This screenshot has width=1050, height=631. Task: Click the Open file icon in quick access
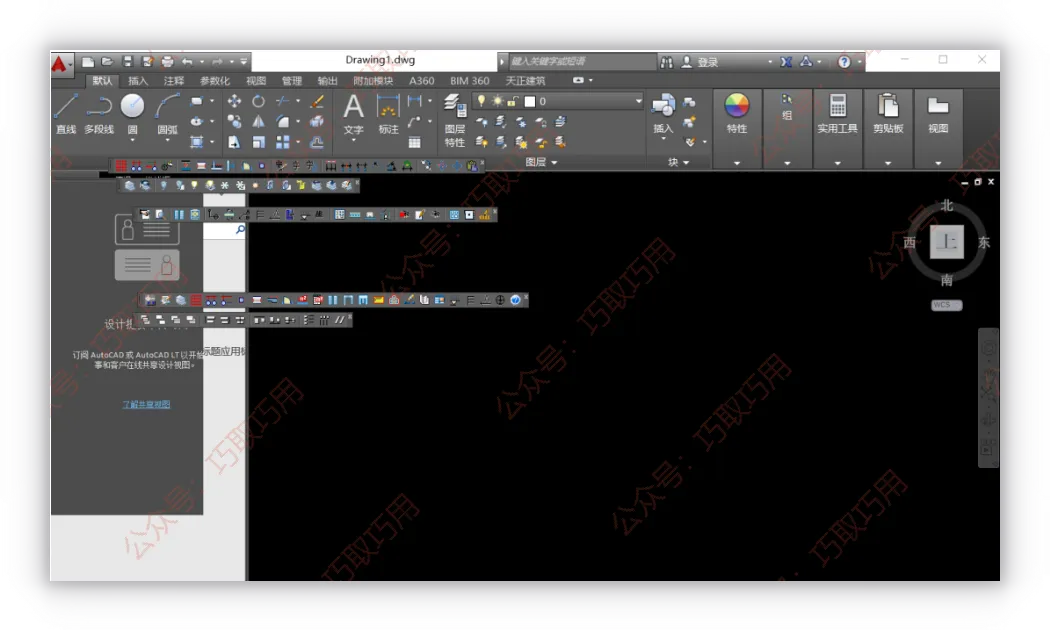107,62
